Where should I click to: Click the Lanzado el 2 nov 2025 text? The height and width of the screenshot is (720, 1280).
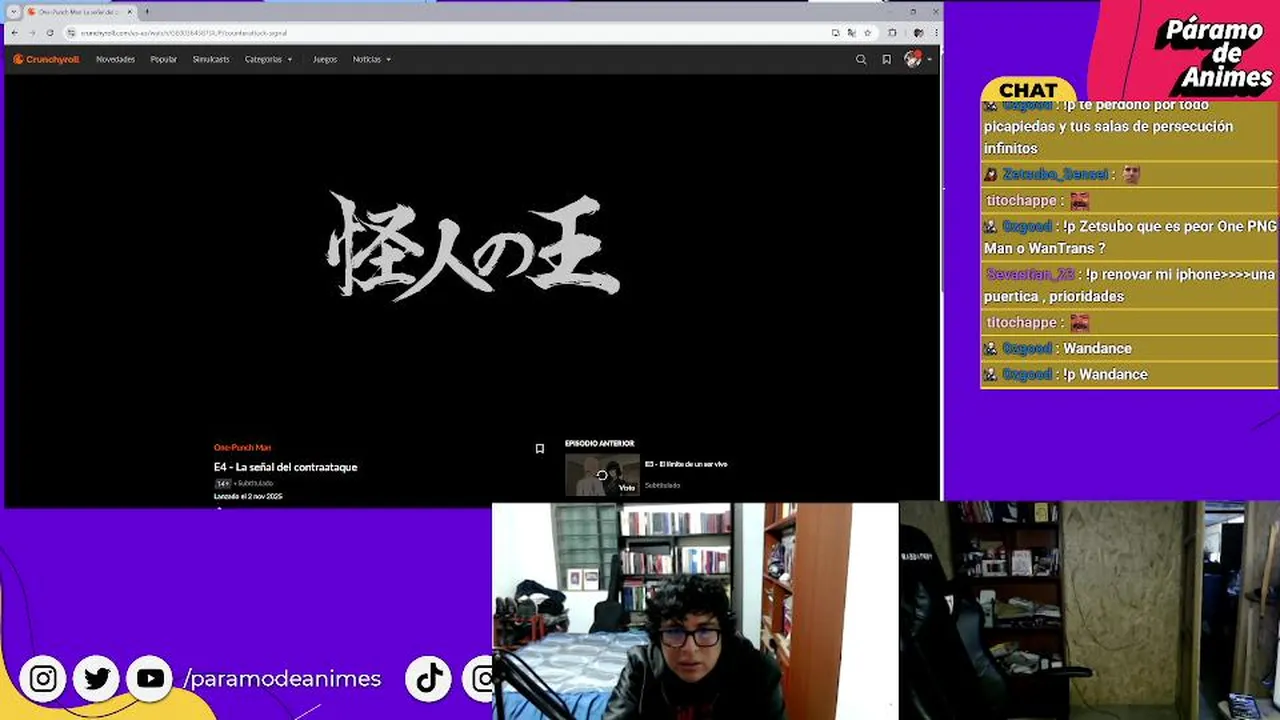248,496
